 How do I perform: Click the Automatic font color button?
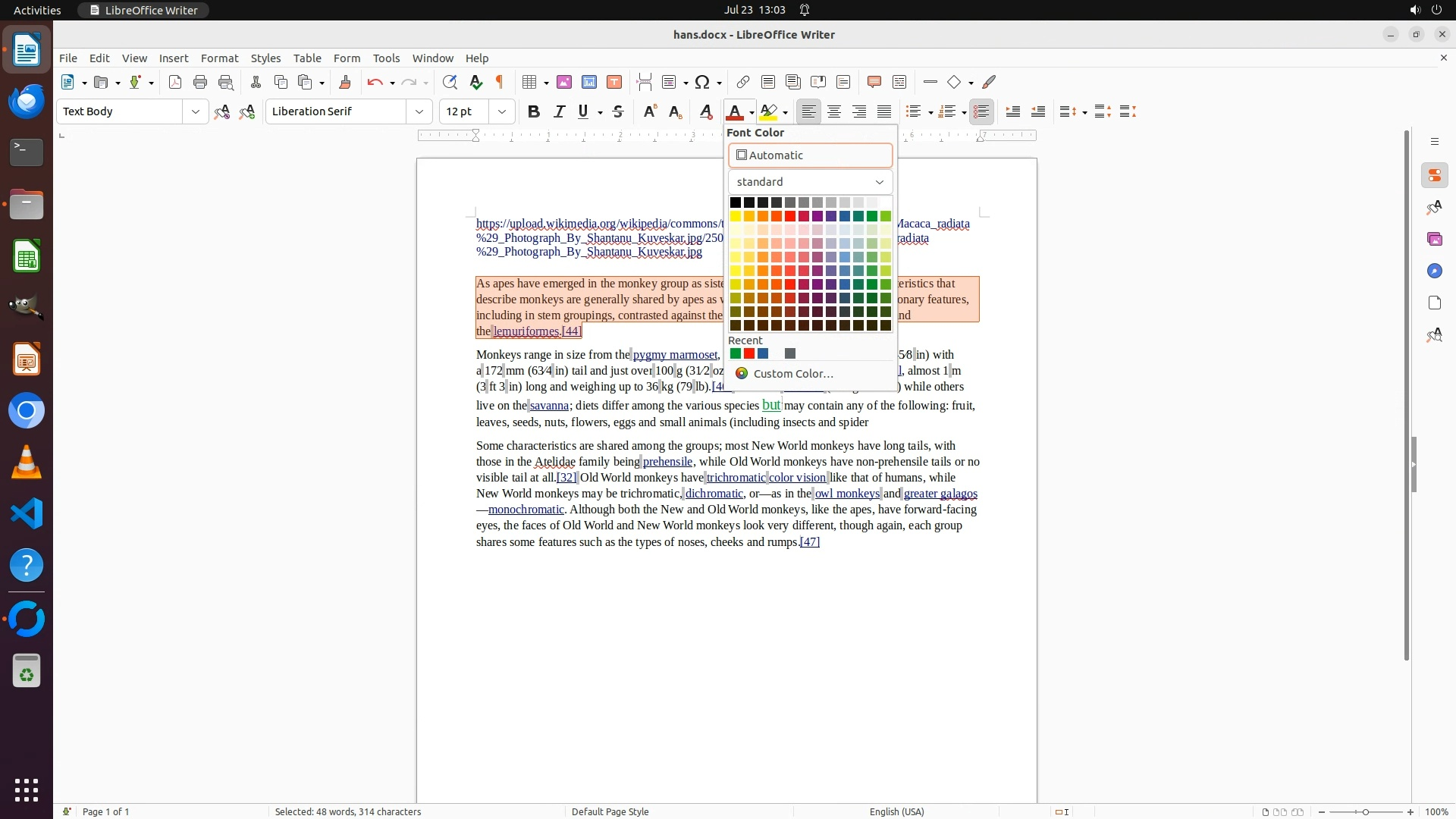tap(810, 155)
